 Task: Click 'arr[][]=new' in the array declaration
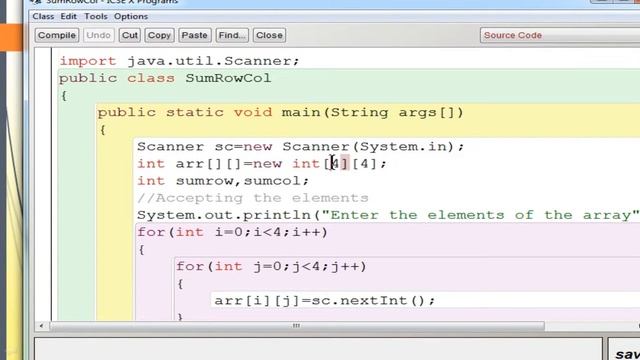[229, 164]
